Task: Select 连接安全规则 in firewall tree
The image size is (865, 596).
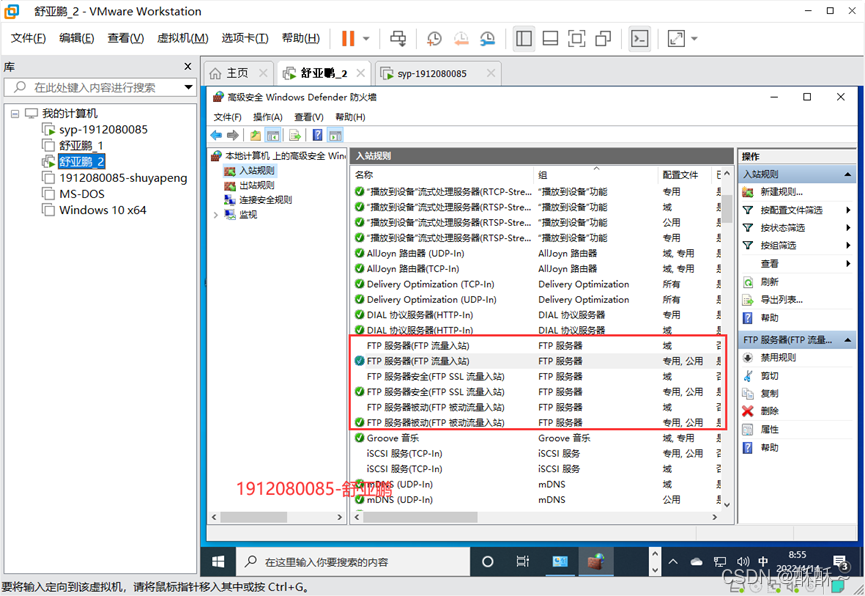Action: (x=265, y=200)
